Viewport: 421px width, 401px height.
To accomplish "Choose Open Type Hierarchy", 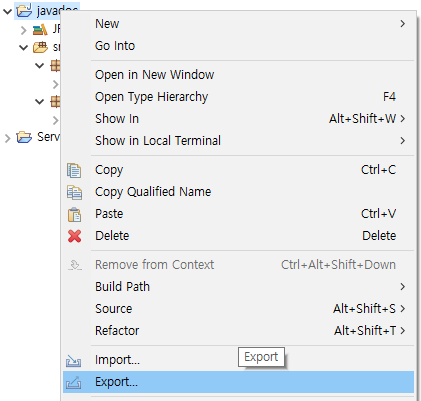I will coord(239,97).
